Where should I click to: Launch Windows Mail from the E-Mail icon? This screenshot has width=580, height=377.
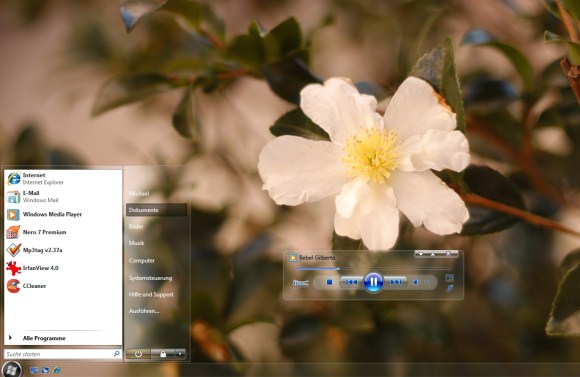point(13,197)
